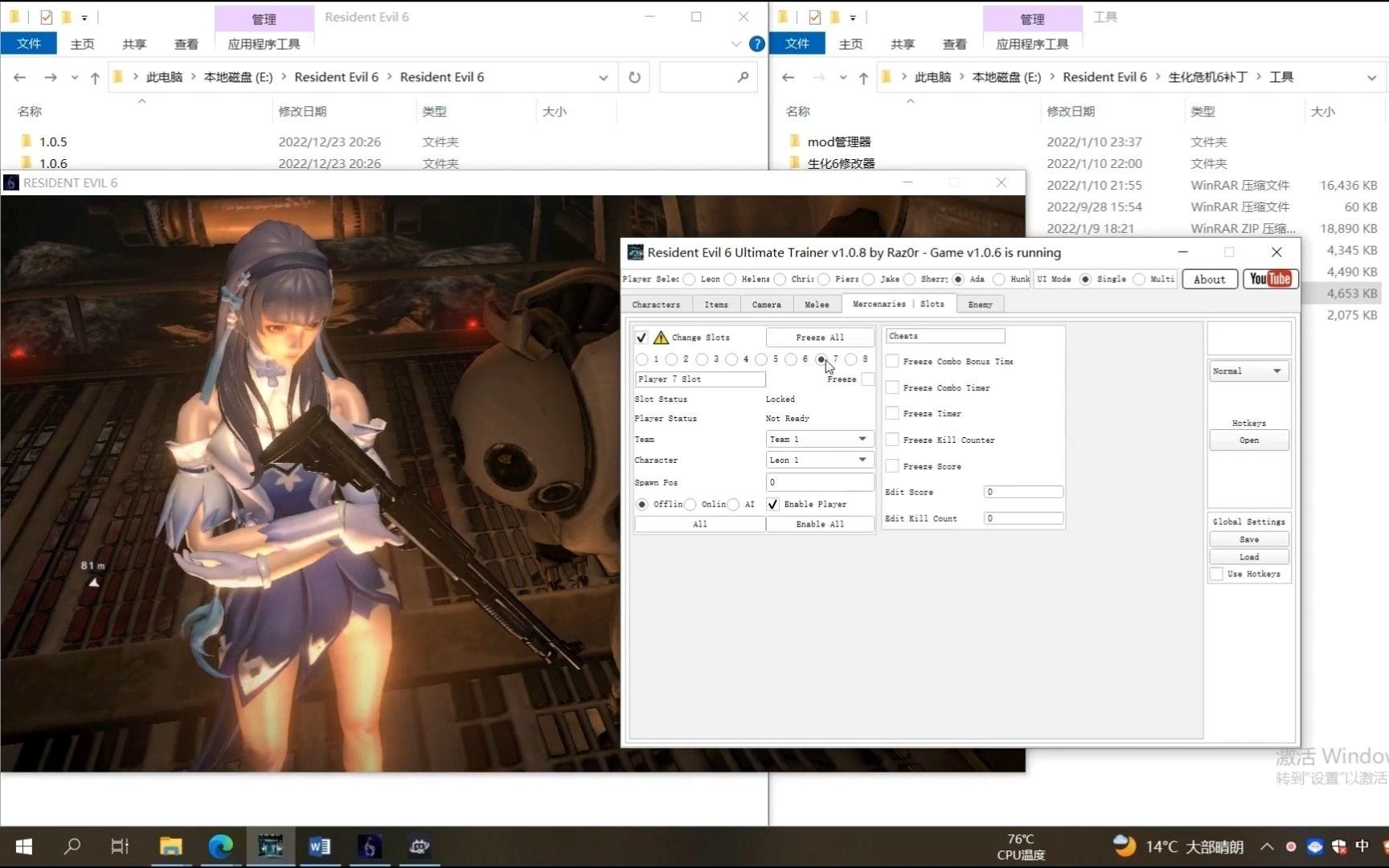Open Windows Start menu

24,846
